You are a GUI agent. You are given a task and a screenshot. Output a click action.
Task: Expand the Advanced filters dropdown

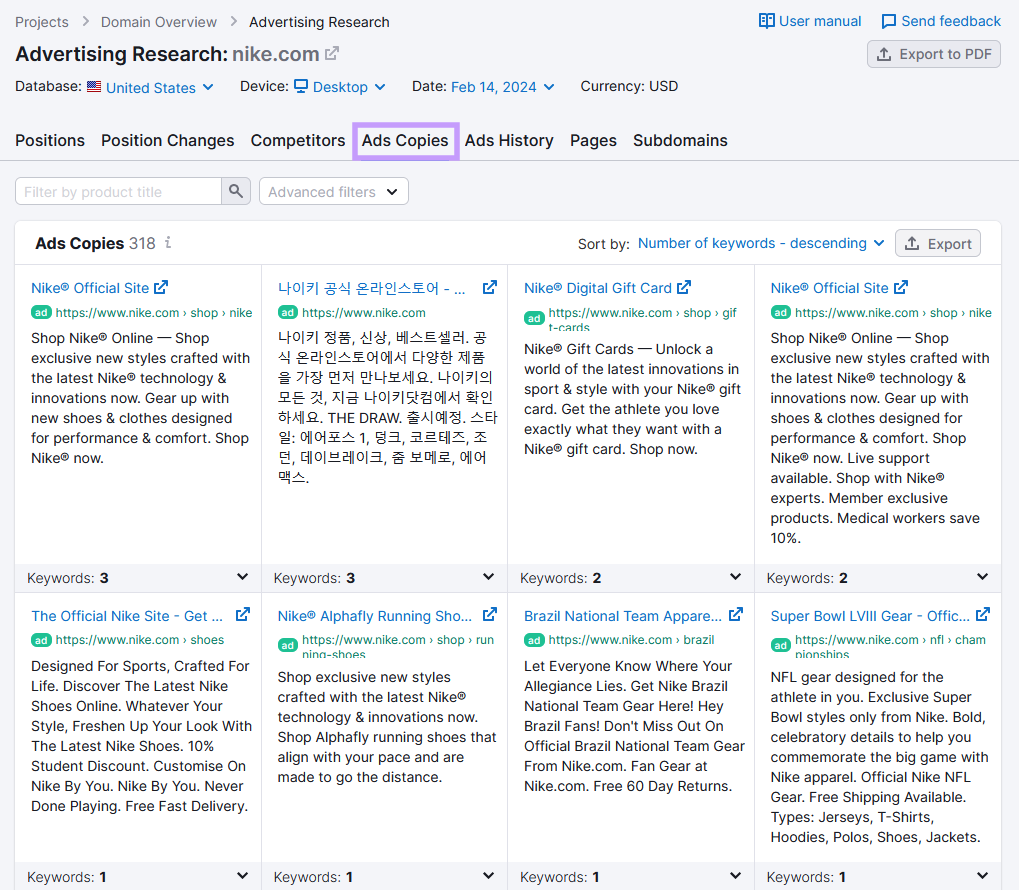pos(333,190)
